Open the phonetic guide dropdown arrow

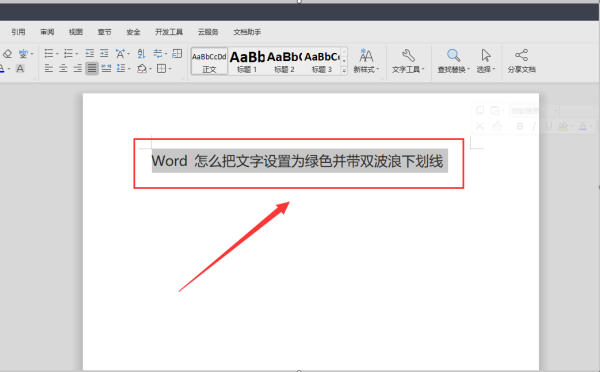click(x=32, y=54)
